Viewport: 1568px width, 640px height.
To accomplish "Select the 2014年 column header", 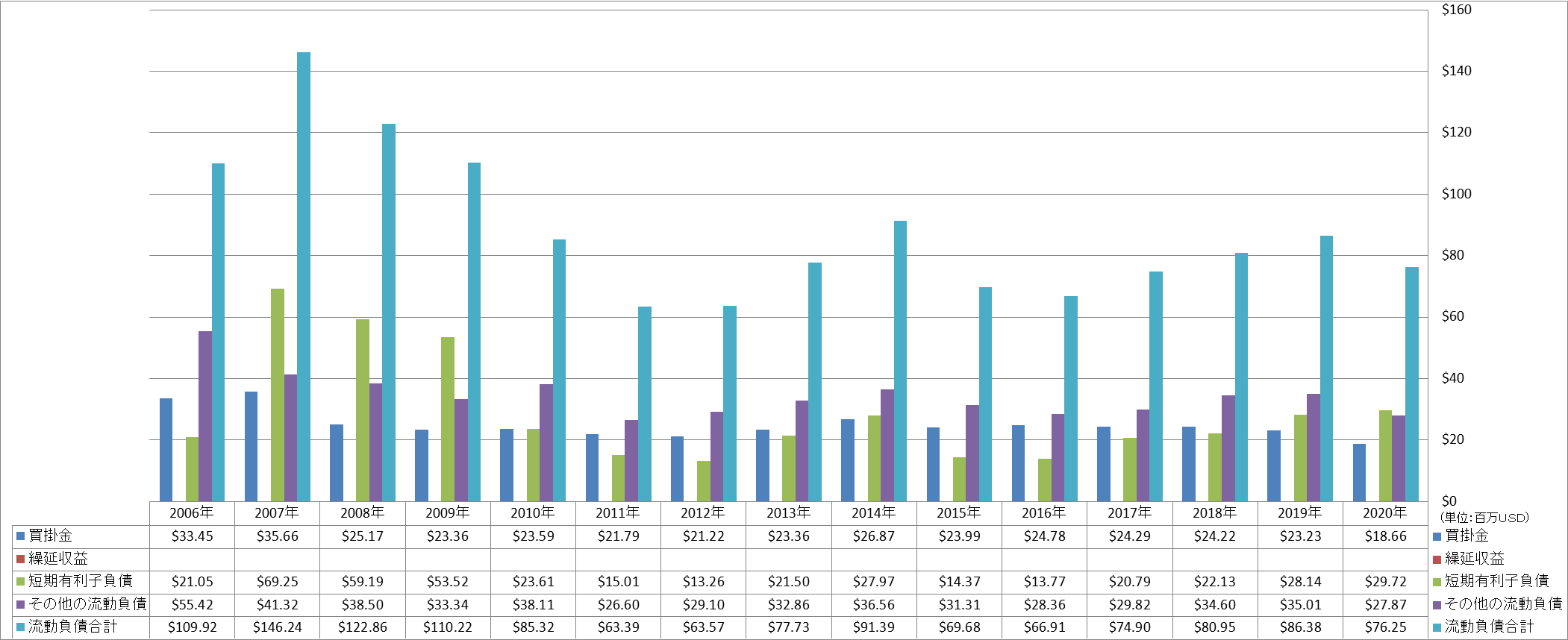I will 874,513.
